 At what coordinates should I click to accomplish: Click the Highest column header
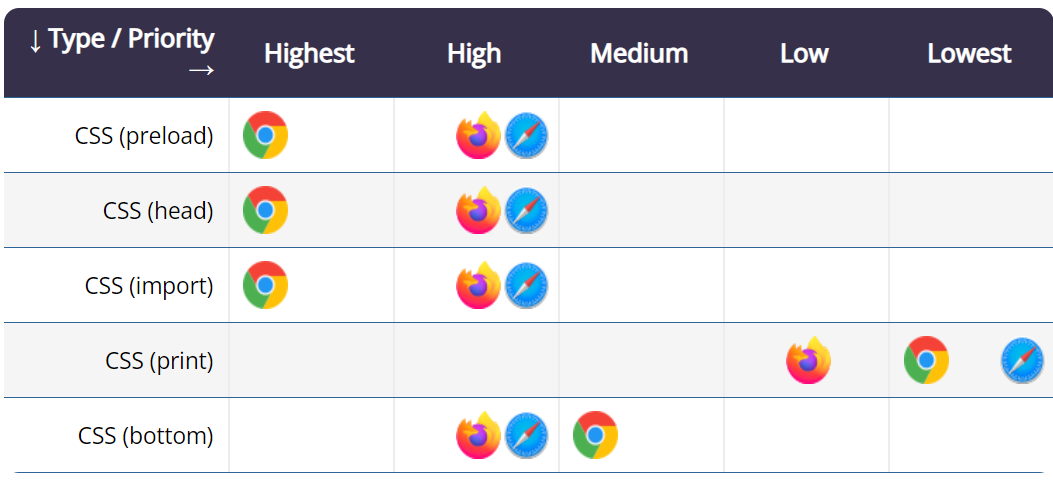click(x=309, y=53)
